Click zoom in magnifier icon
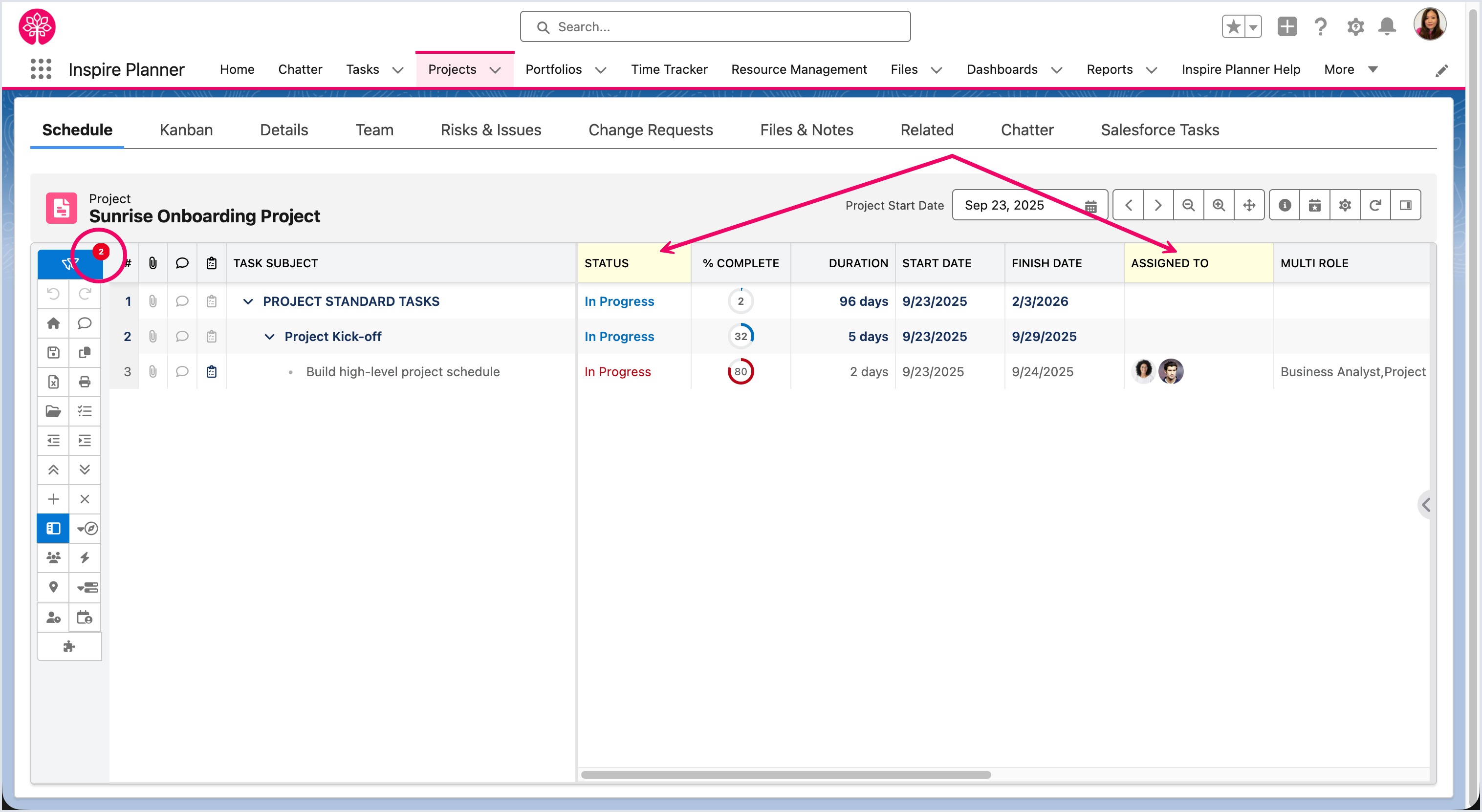 [1219, 205]
